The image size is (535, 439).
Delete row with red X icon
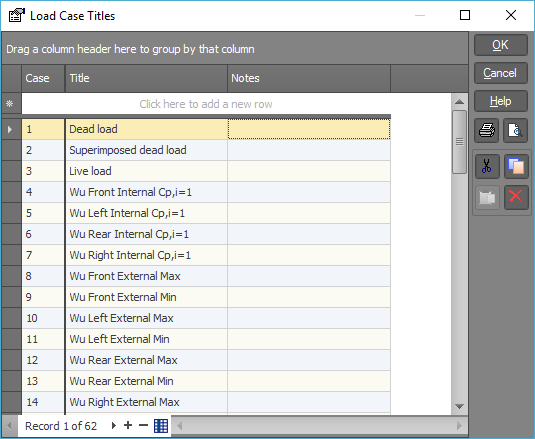point(516,197)
